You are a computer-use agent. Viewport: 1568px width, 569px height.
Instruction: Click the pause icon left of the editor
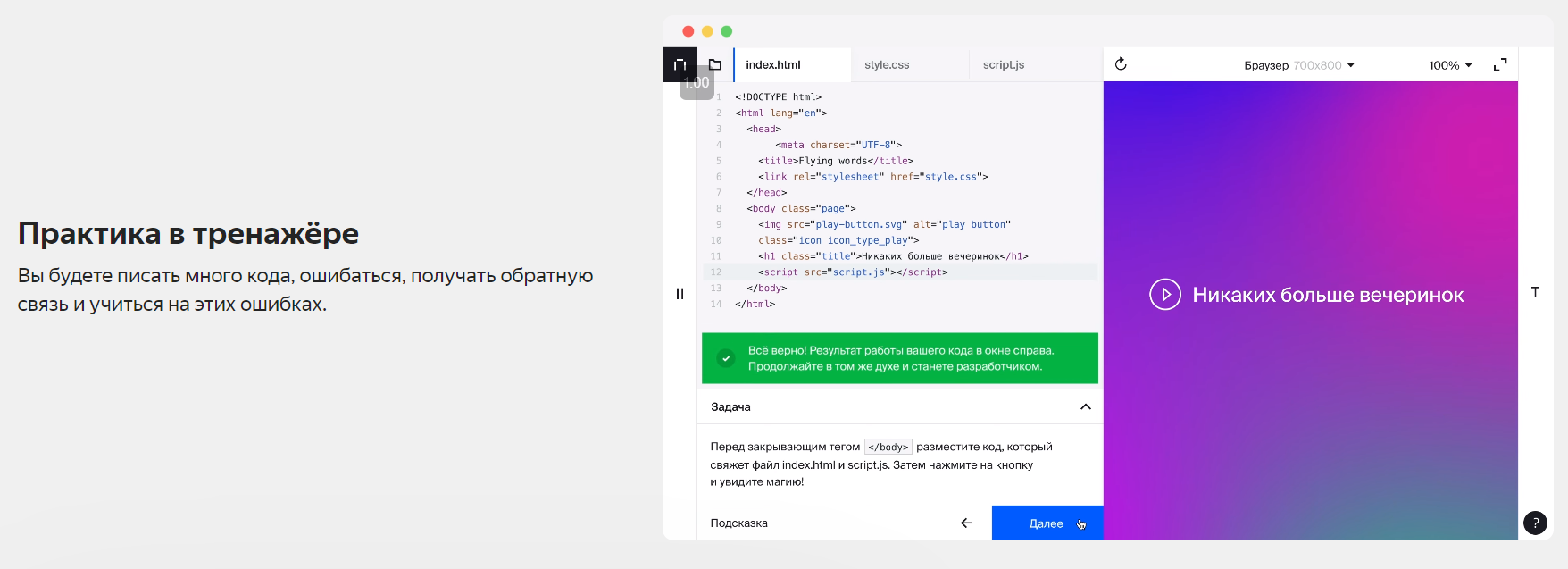click(x=680, y=294)
